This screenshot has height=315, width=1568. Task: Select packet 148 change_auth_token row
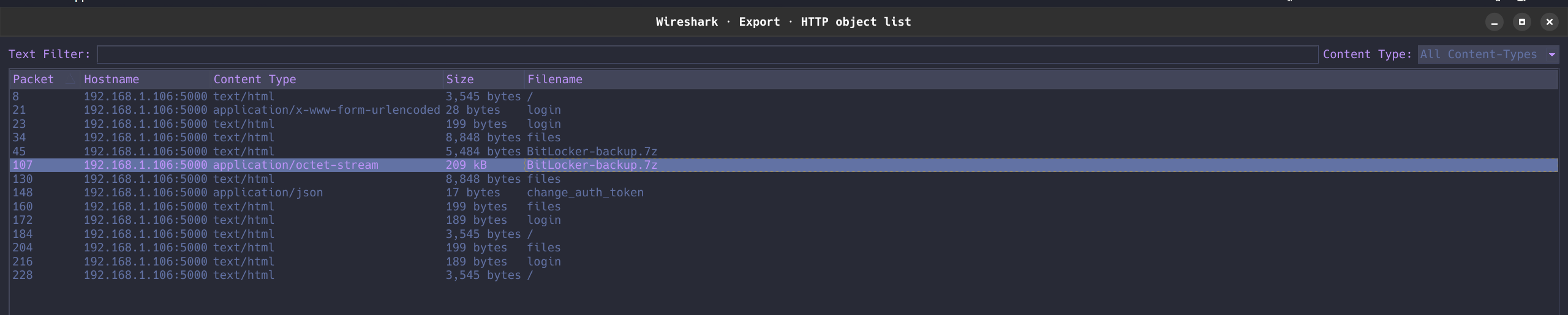[x=584, y=193]
